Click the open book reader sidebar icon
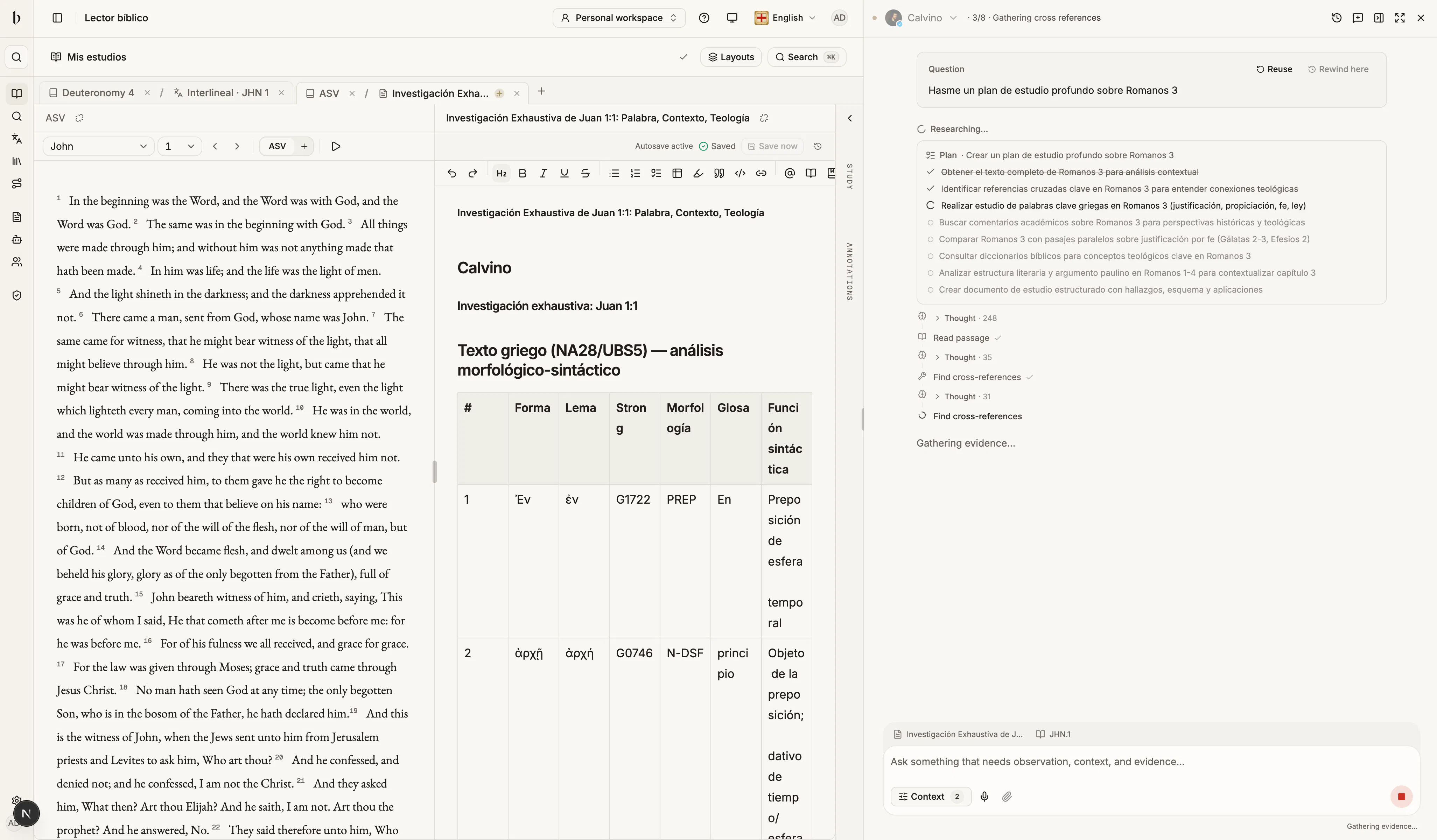Image resolution: width=1437 pixels, height=840 pixels. pyautogui.click(x=16, y=93)
